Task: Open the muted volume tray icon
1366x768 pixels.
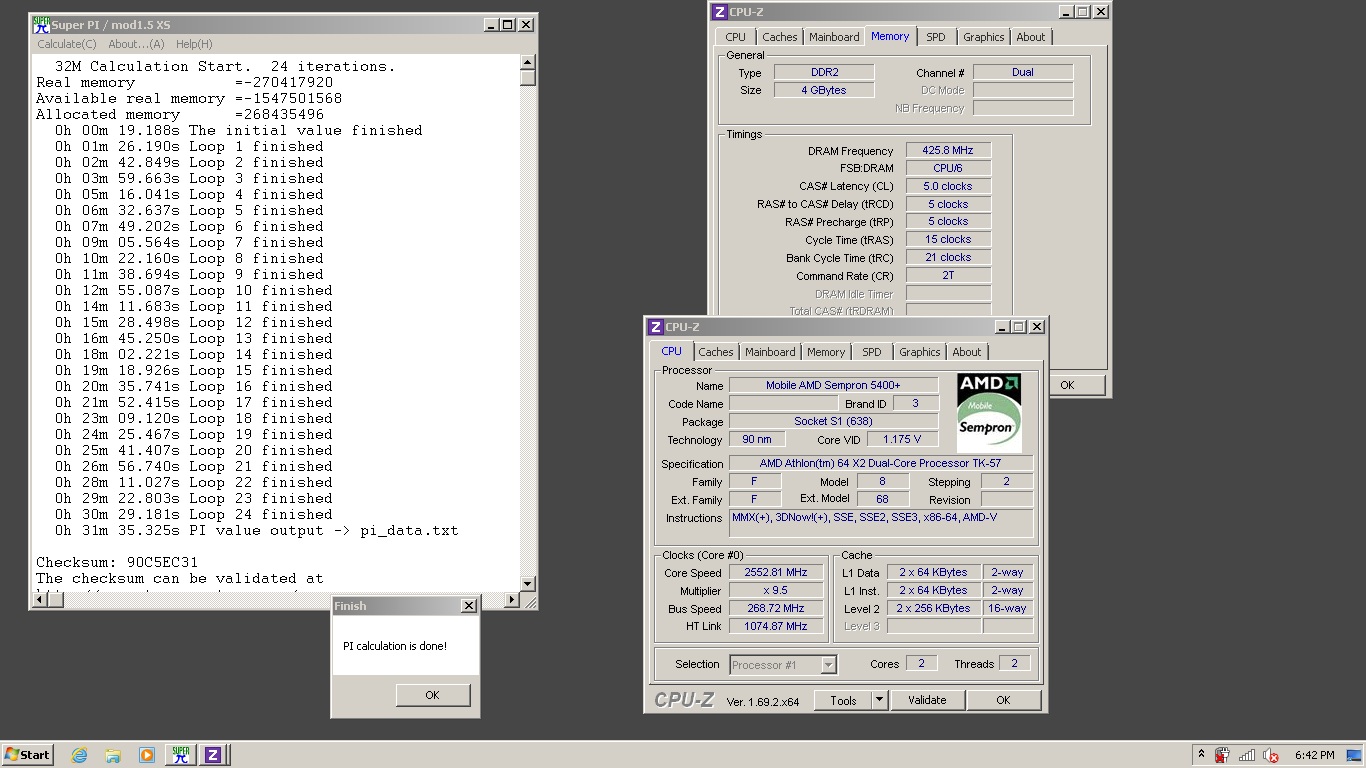Action: [1271, 755]
